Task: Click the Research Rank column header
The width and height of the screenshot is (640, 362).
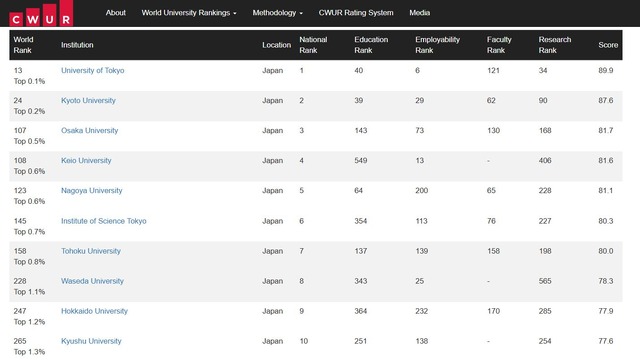Action: coord(555,45)
